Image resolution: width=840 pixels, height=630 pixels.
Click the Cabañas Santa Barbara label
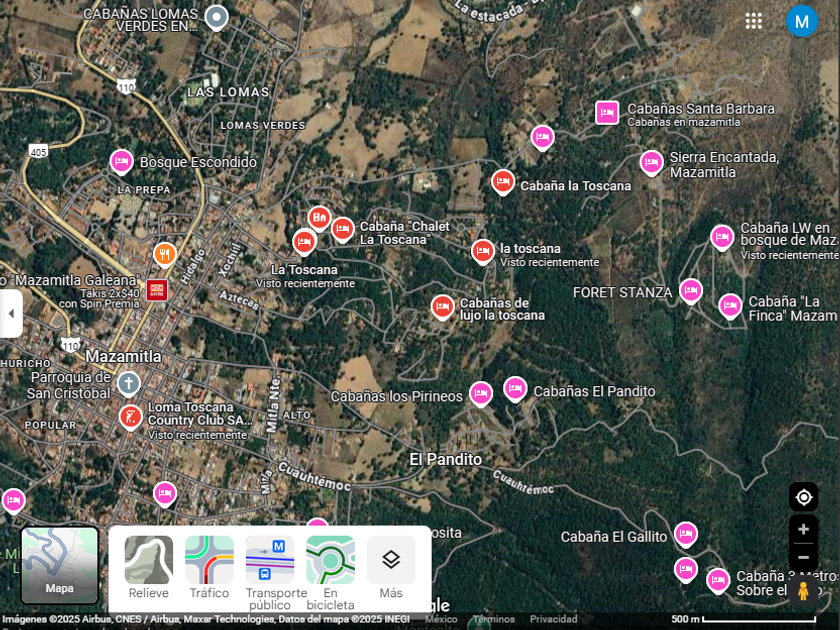(701, 109)
